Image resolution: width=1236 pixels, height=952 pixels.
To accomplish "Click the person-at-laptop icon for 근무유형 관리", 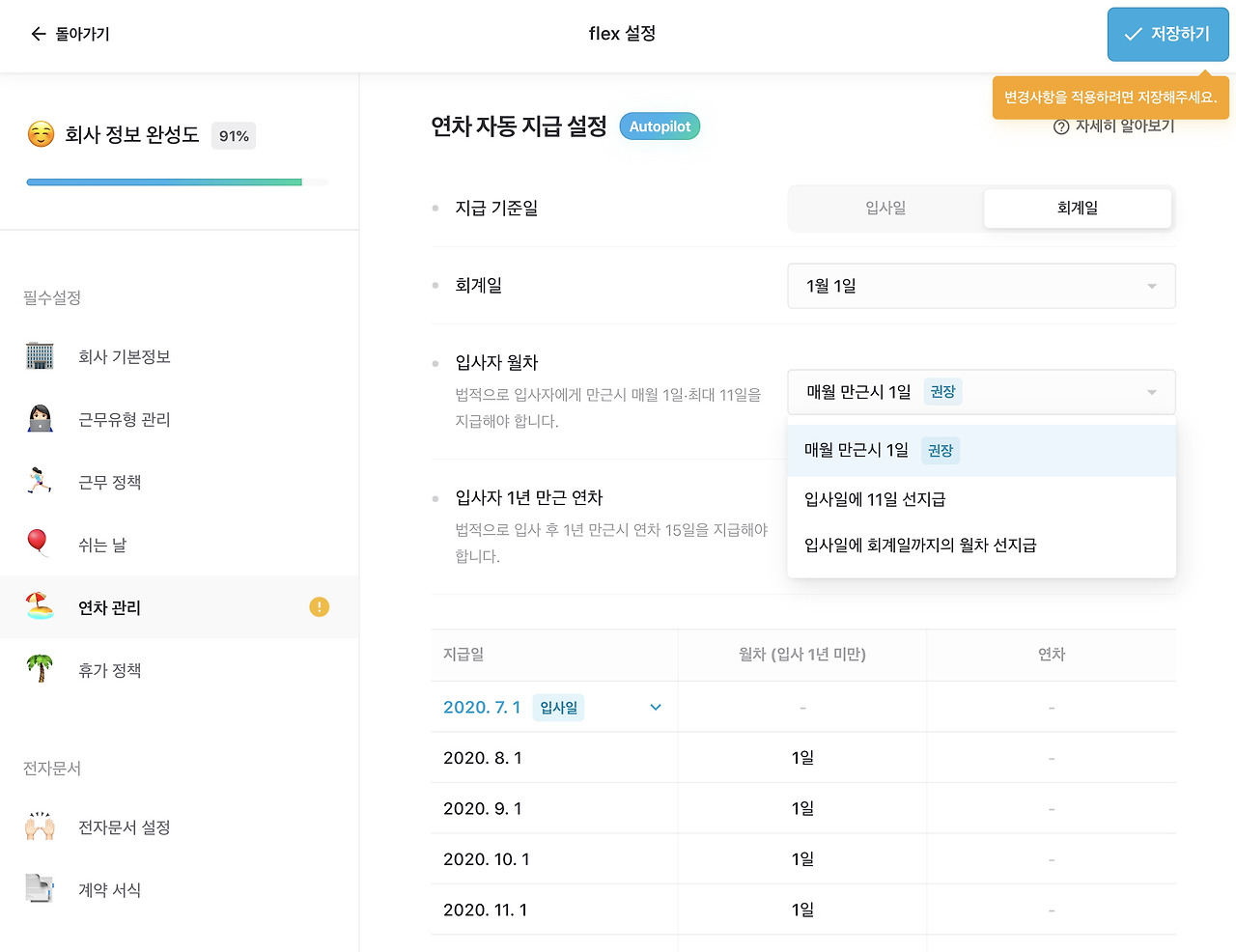I will [40, 419].
